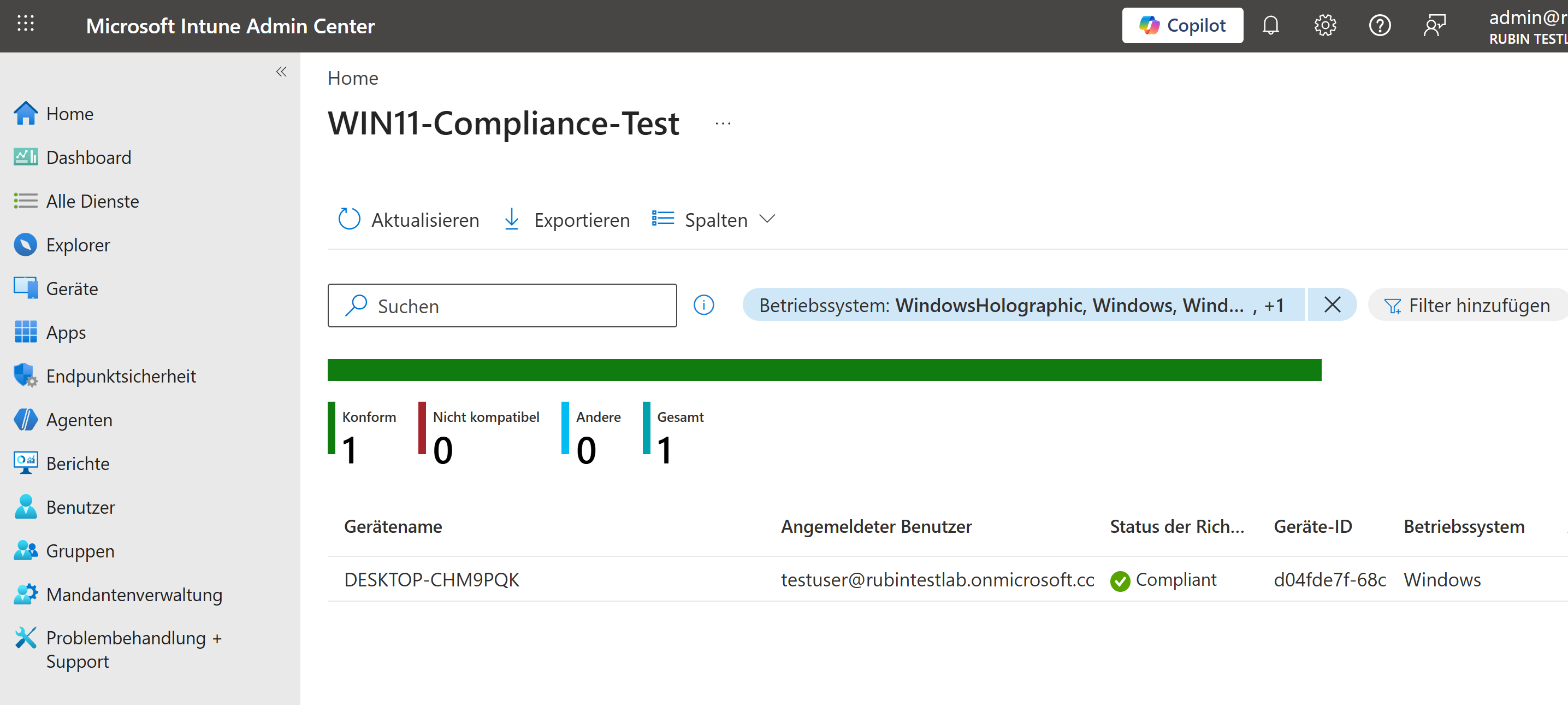Open the feedback person icon
The height and width of the screenshot is (705, 1568).
(x=1434, y=26)
